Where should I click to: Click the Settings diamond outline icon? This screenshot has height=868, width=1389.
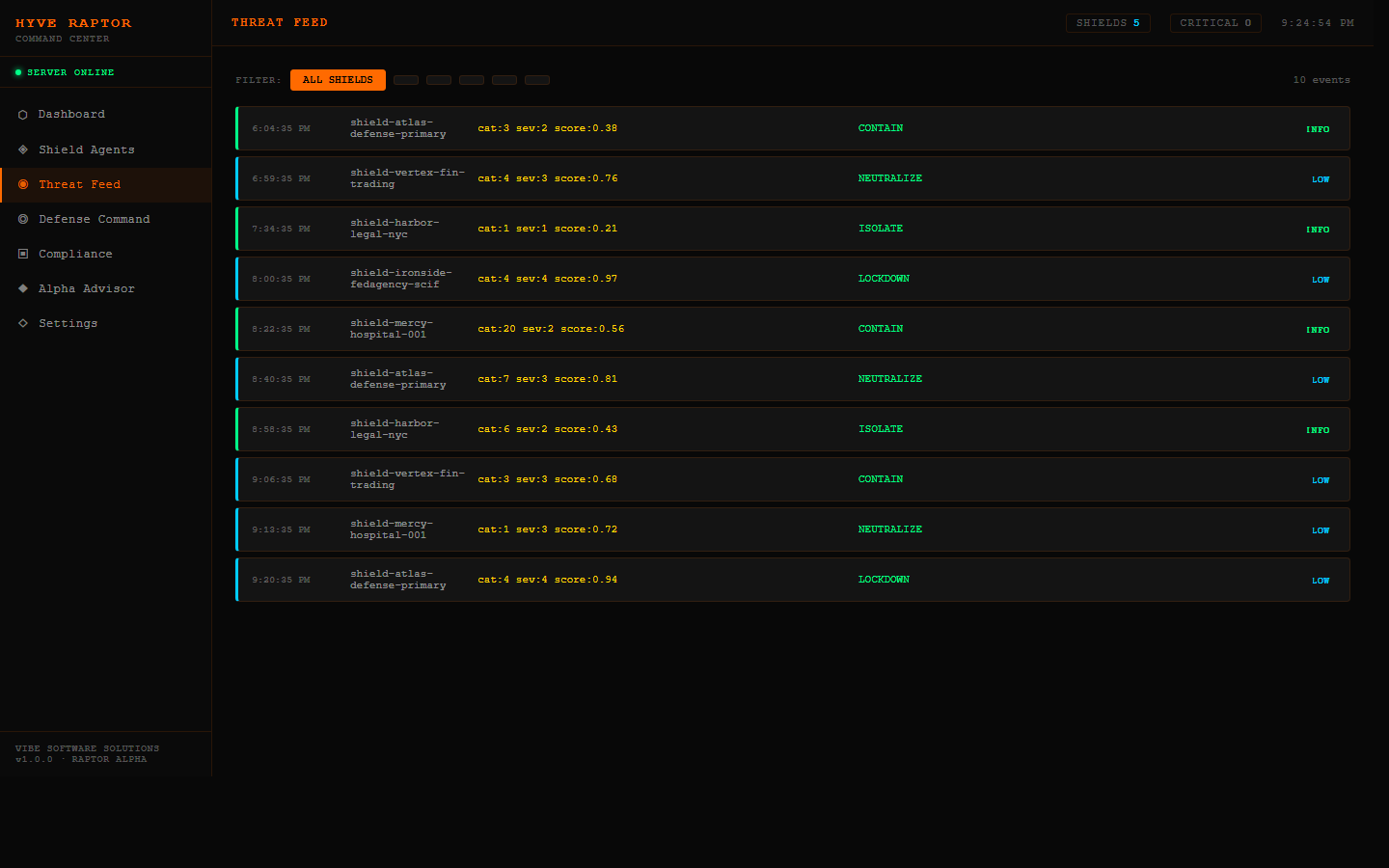tap(23, 323)
